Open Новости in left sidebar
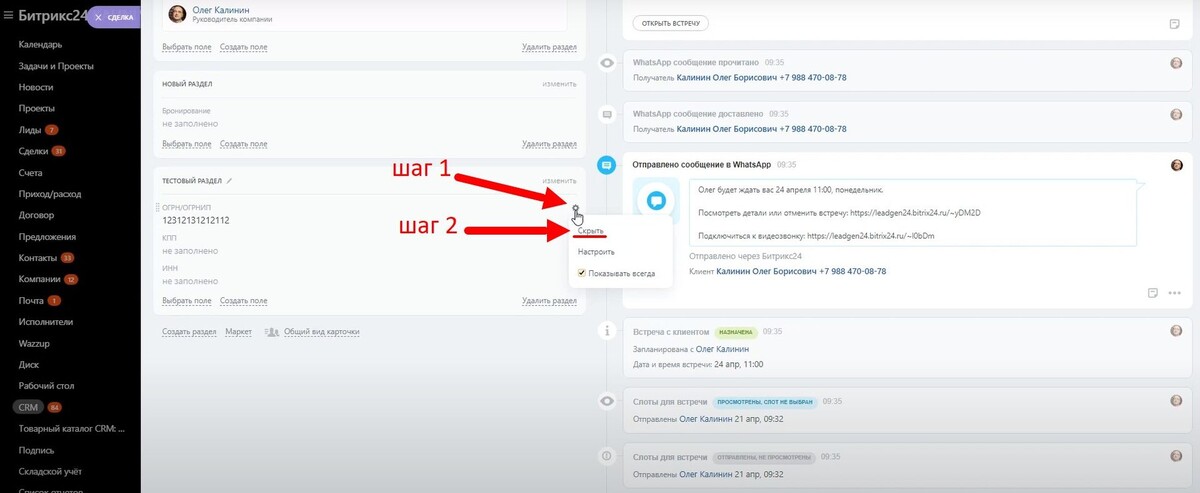This screenshot has width=1200, height=493. click(36, 87)
